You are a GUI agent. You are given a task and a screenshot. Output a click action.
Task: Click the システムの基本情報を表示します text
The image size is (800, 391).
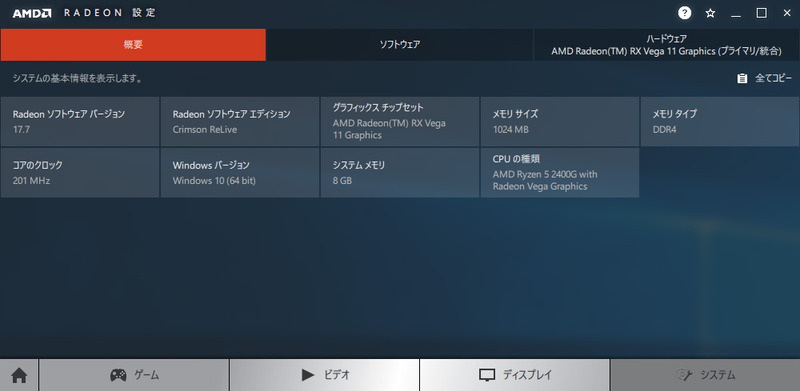coord(77,79)
